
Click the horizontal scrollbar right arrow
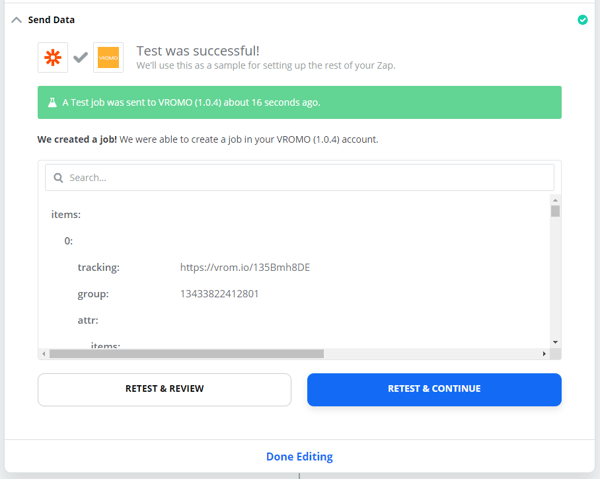tap(544, 354)
